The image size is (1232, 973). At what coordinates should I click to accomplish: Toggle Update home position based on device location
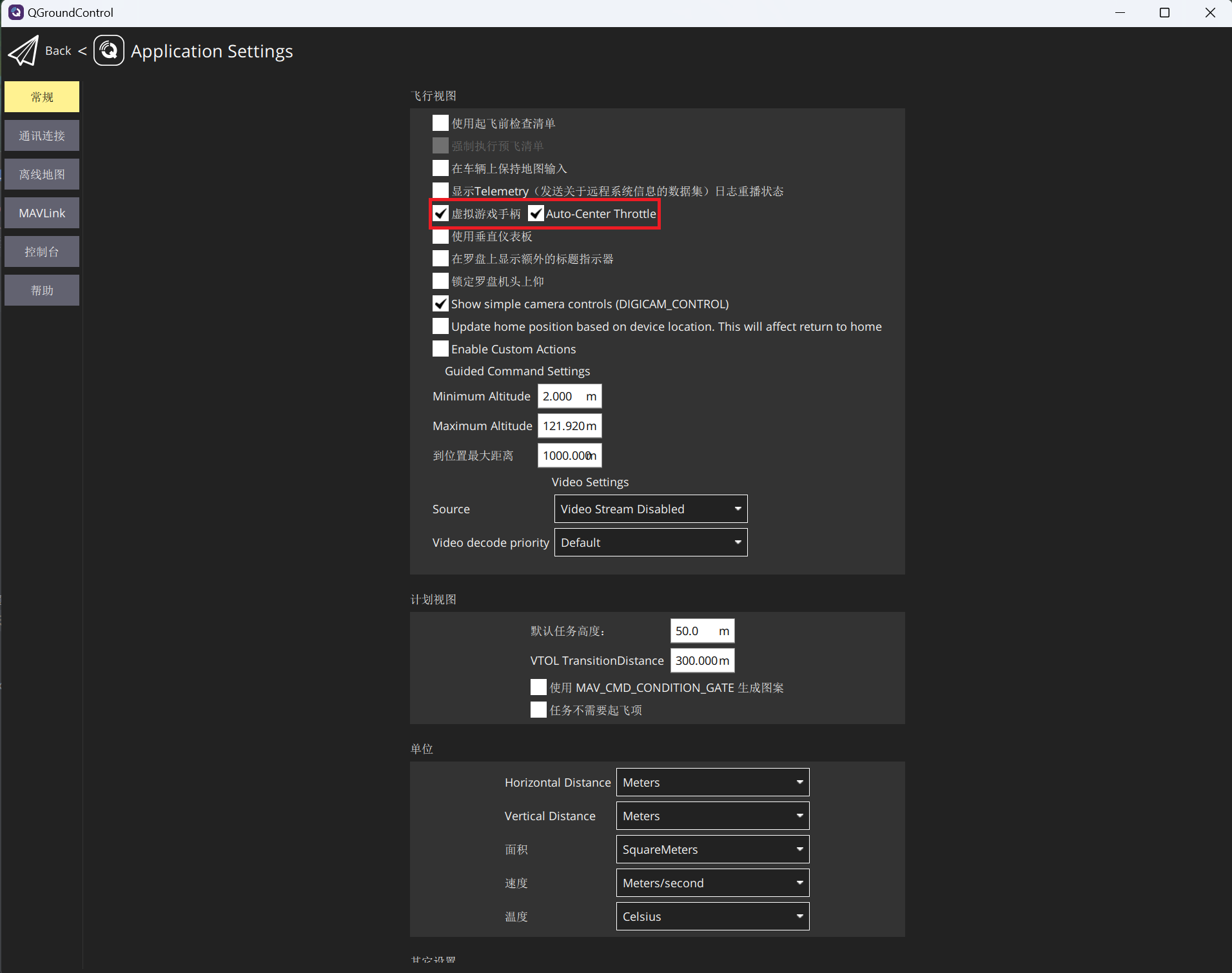(440, 326)
